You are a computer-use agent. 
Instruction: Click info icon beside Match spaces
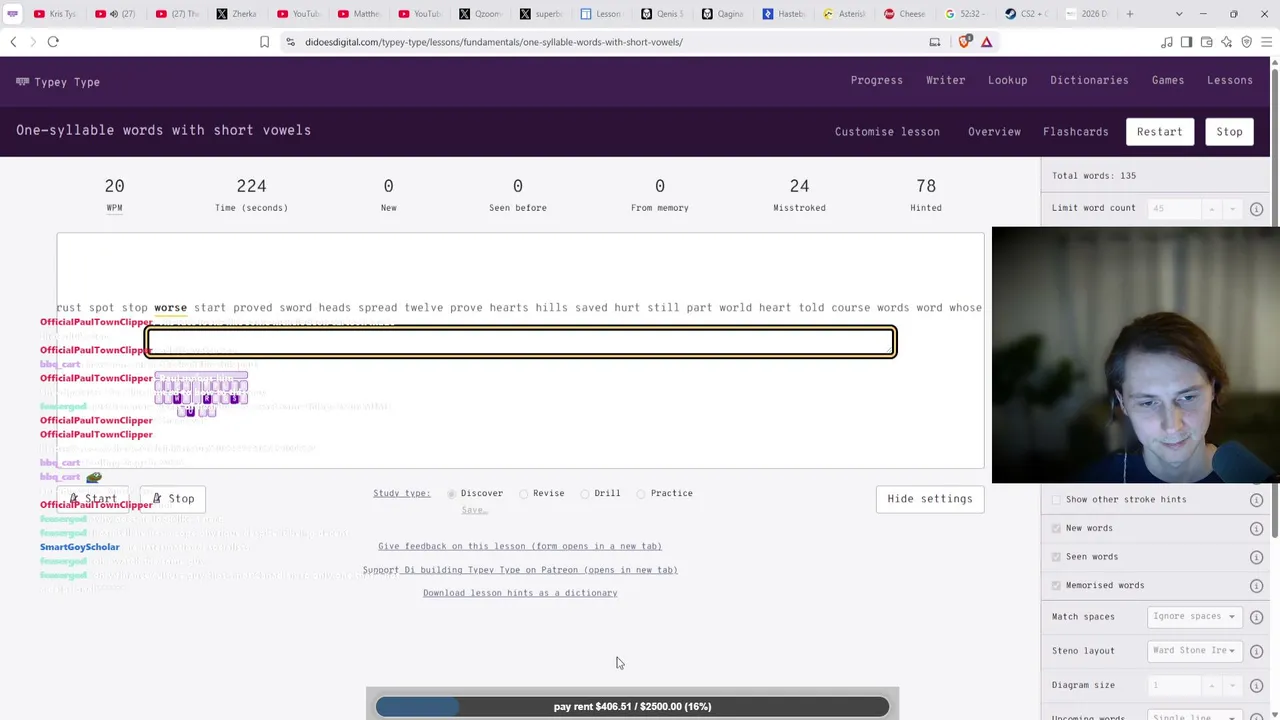(x=1256, y=617)
